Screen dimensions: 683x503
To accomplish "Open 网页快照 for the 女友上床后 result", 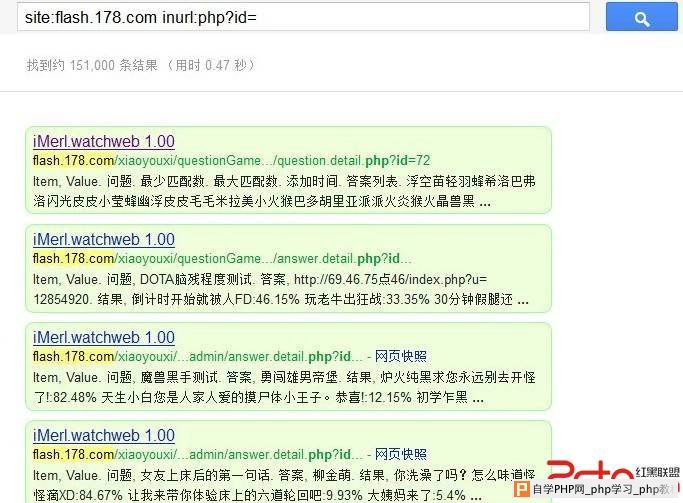I will click(401, 454).
